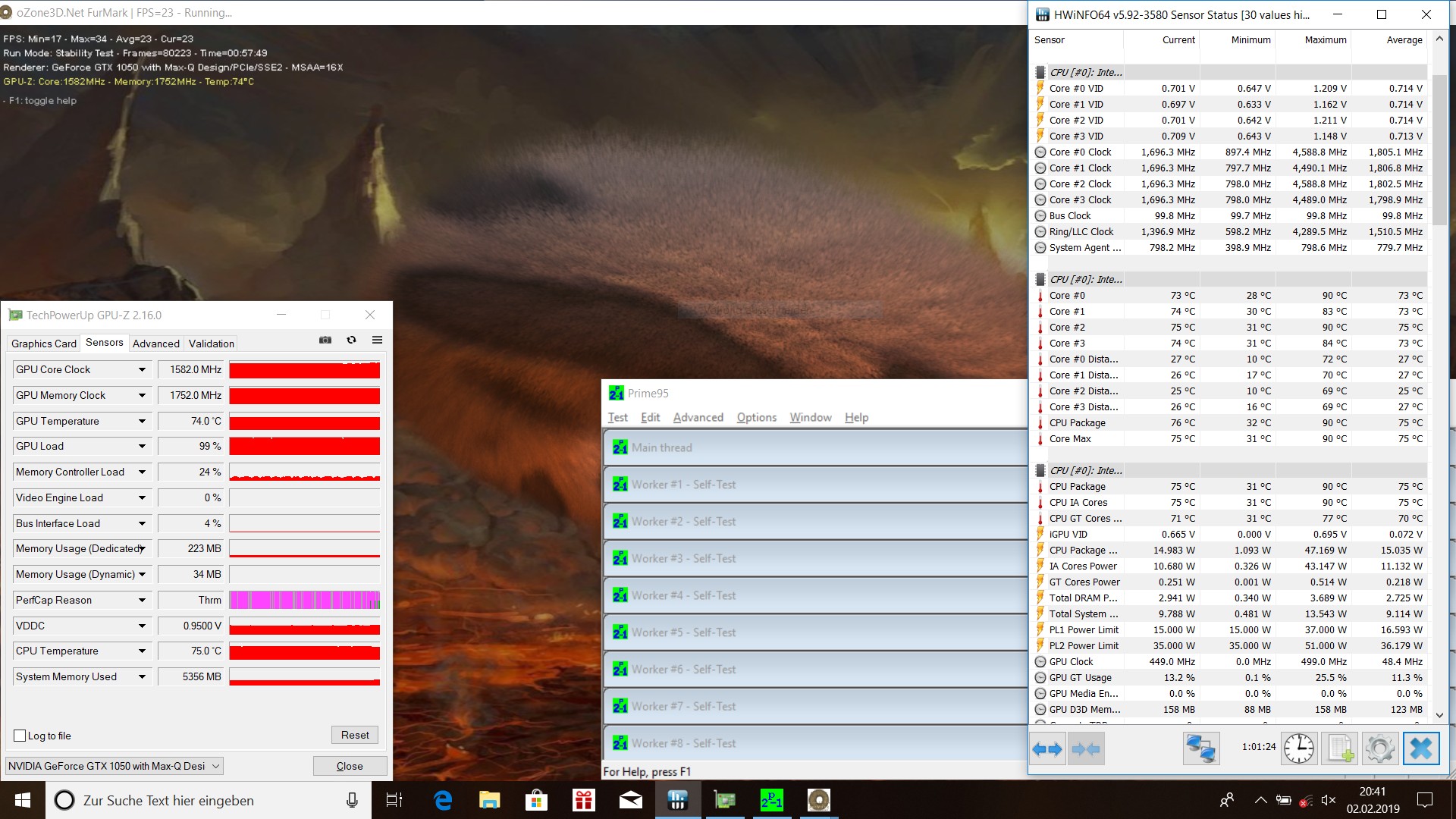Image resolution: width=1456 pixels, height=819 pixels.
Task: Open GPU Core Clock sensor dropdown
Action: (142, 370)
